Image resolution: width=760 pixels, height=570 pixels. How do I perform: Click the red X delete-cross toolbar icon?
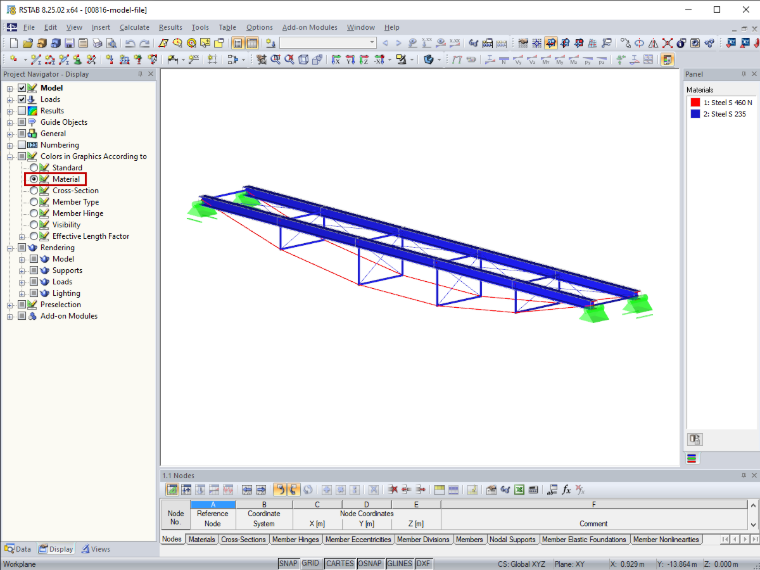667,44
